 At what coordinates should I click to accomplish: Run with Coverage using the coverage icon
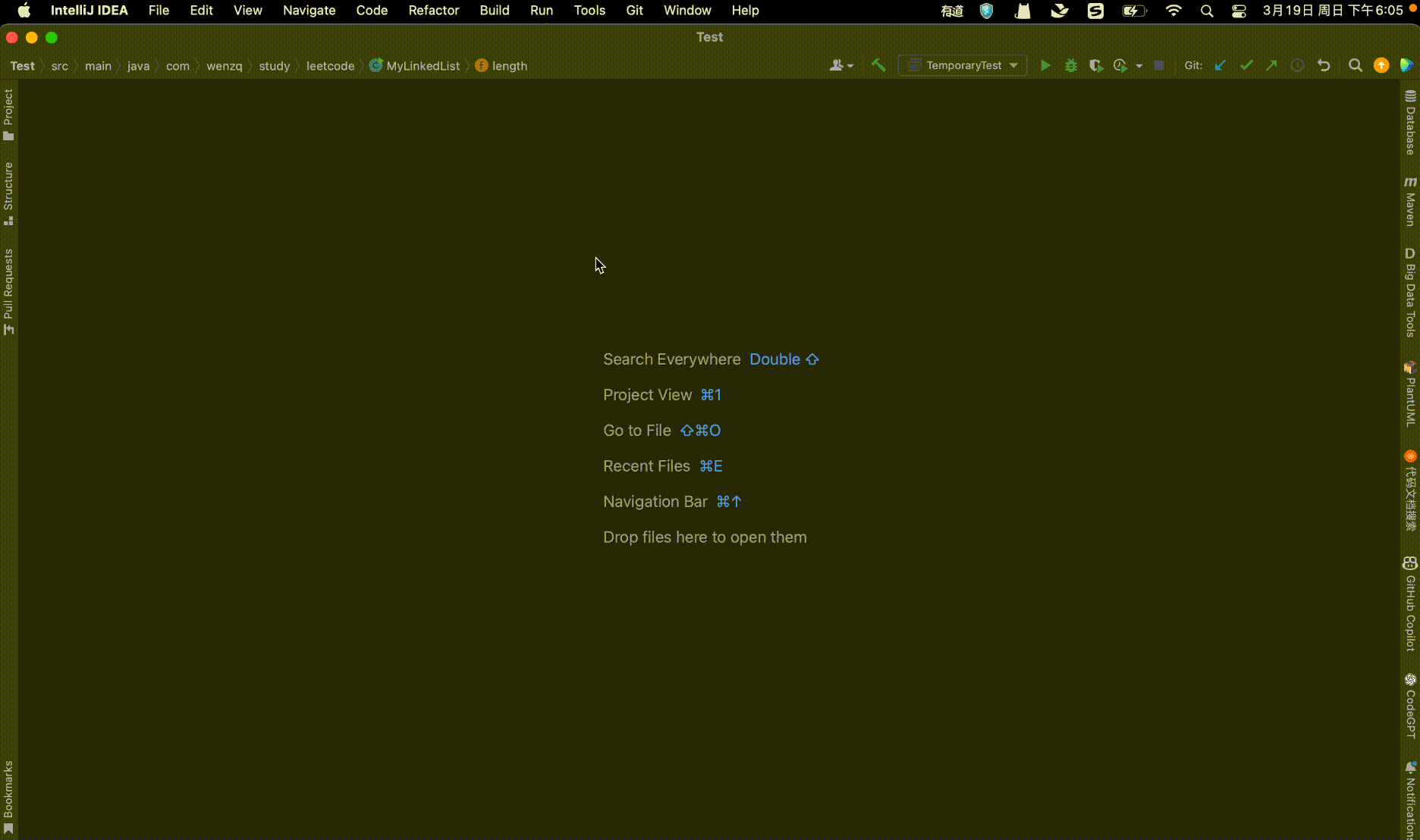pos(1096,65)
